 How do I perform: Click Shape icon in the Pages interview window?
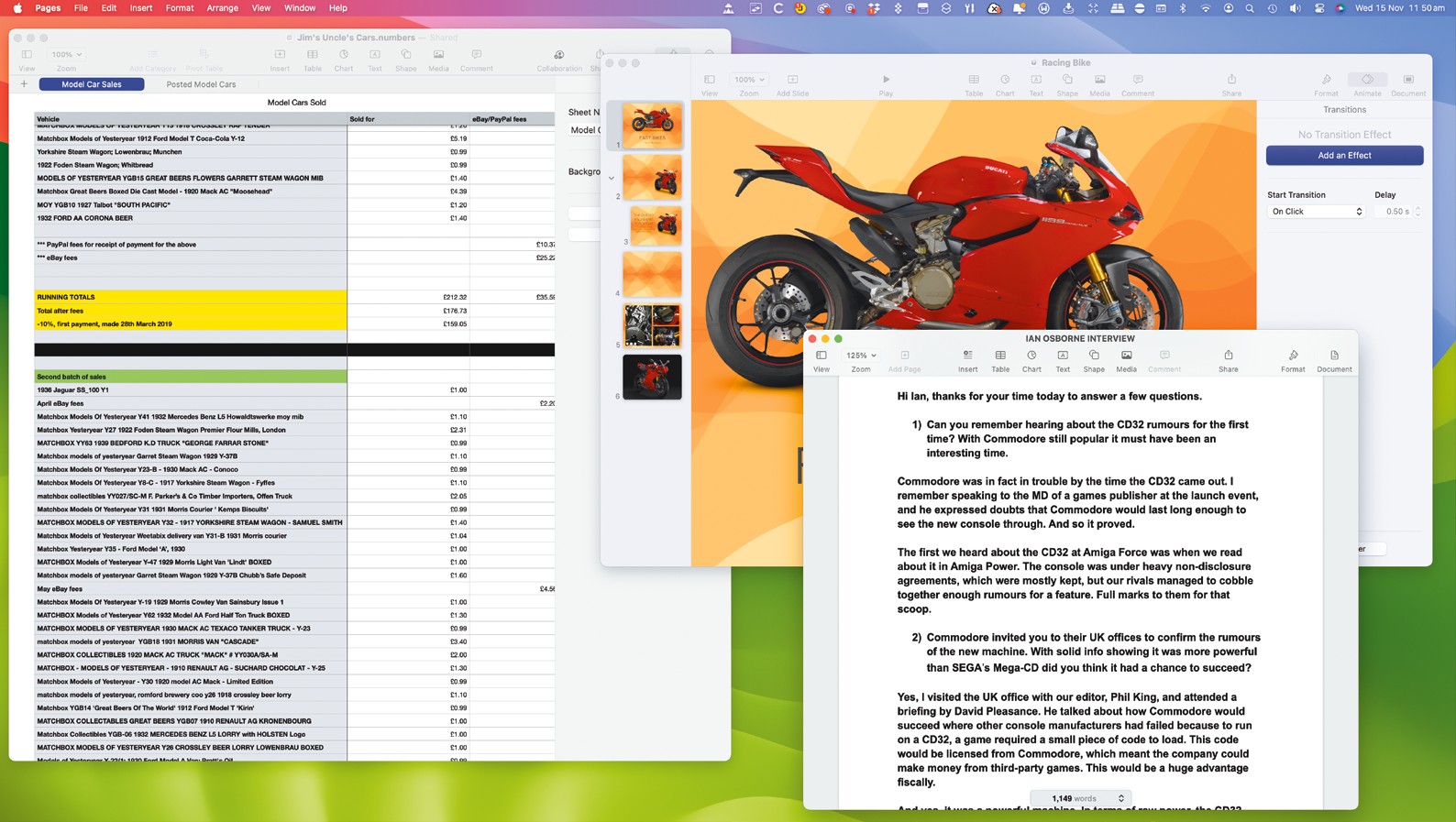tap(1094, 360)
